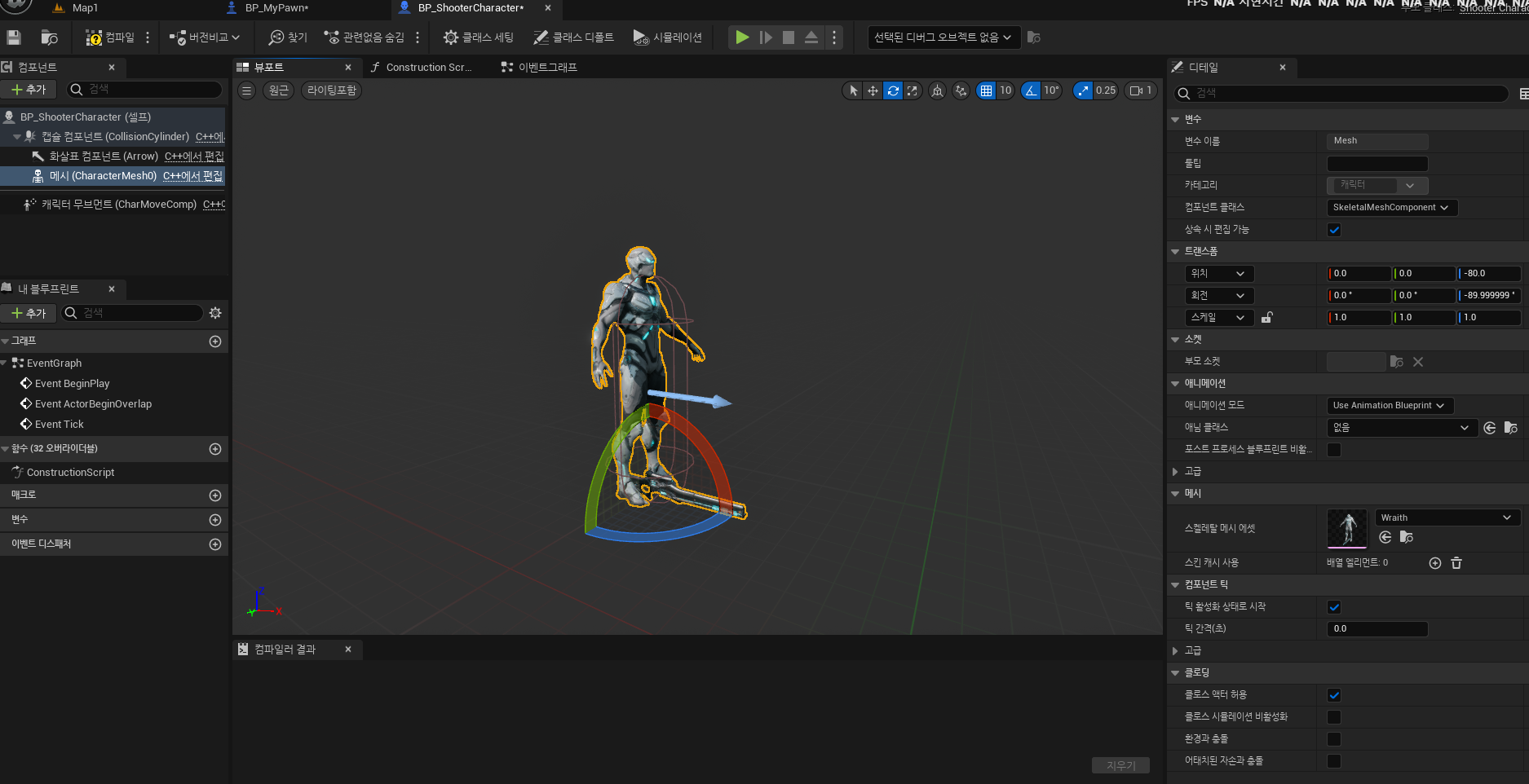
Task: Click 추가 in the components panel
Action: click(x=29, y=90)
